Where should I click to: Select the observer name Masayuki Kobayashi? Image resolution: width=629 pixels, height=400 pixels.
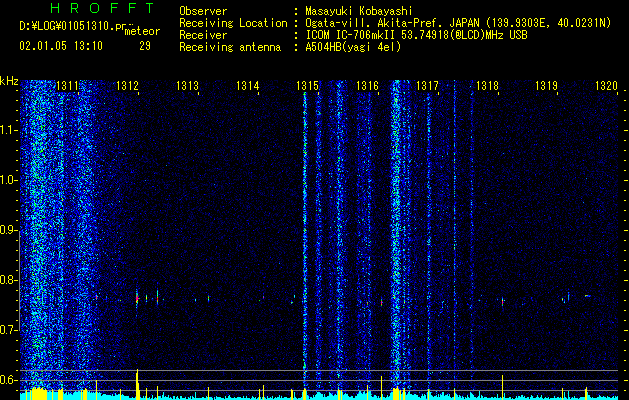coord(359,12)
